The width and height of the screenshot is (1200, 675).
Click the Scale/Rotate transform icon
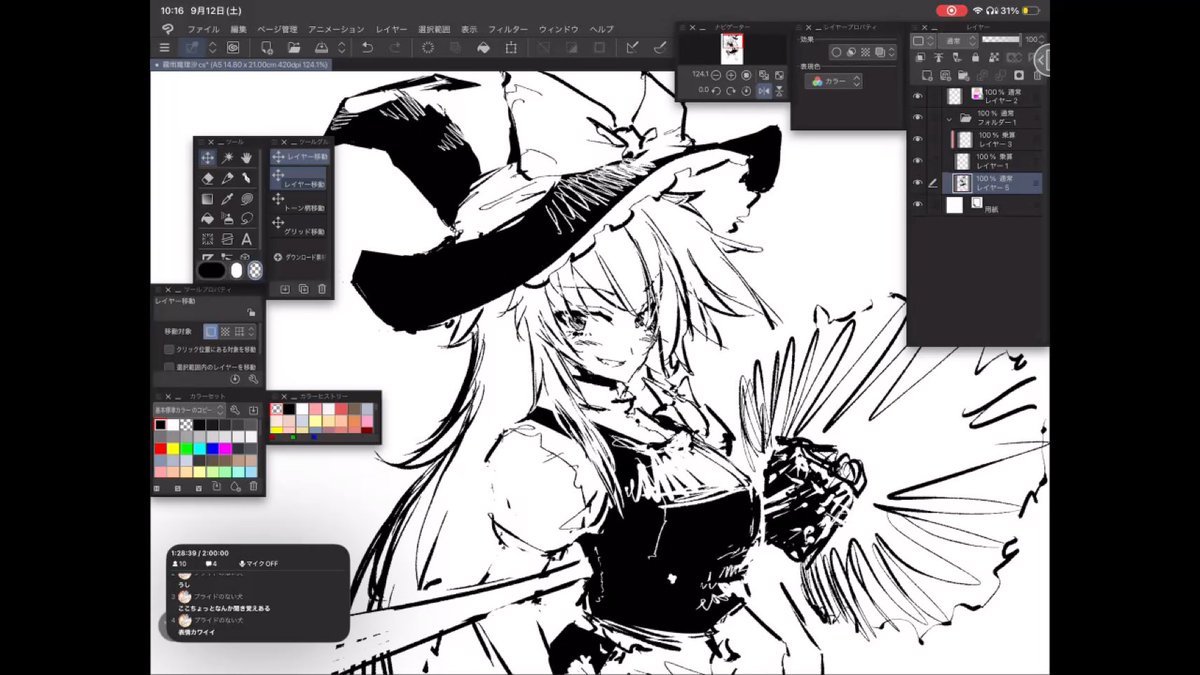point(511,47)
